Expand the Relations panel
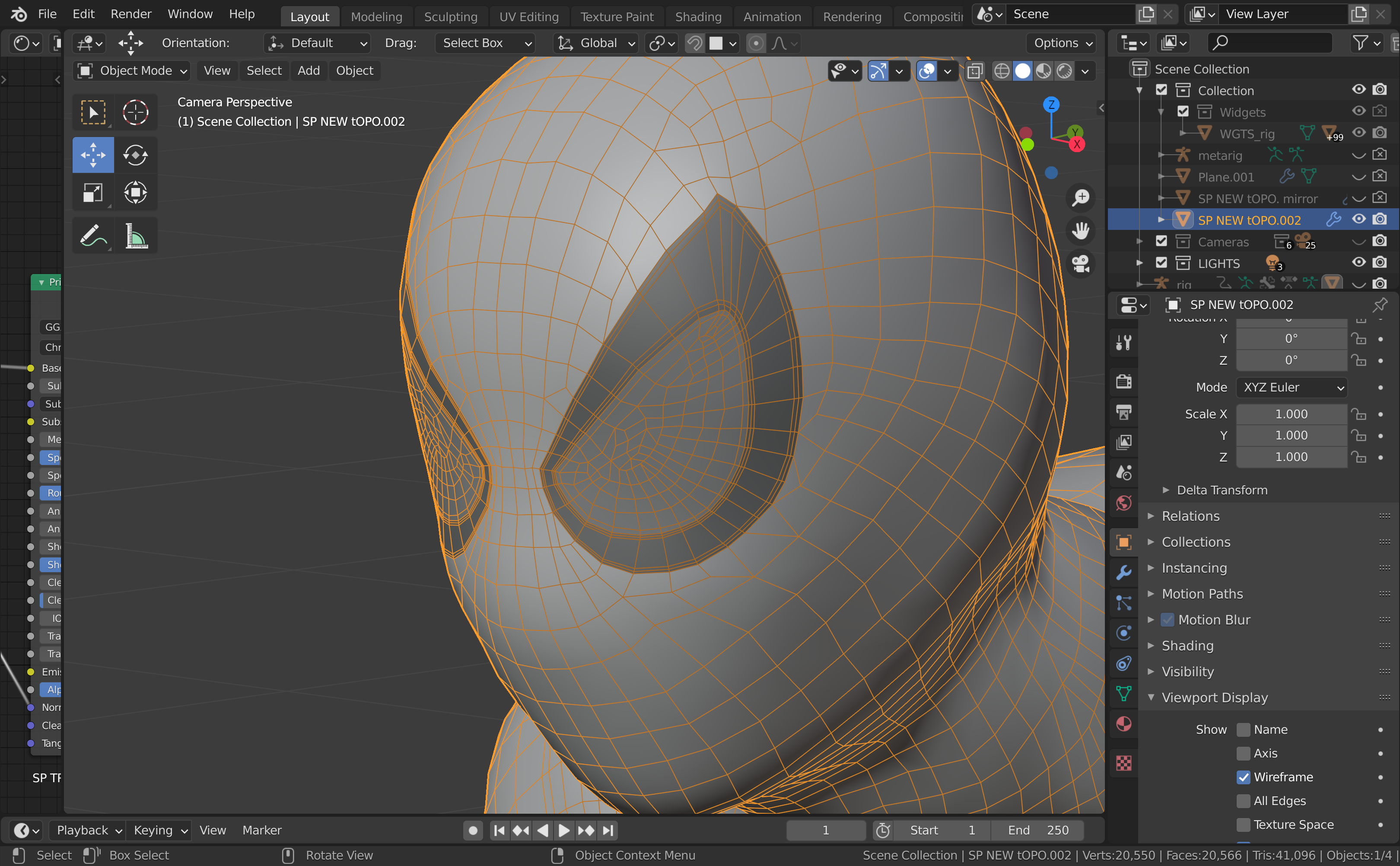Screen dimensions: 1400x866 pos(1190,516)
